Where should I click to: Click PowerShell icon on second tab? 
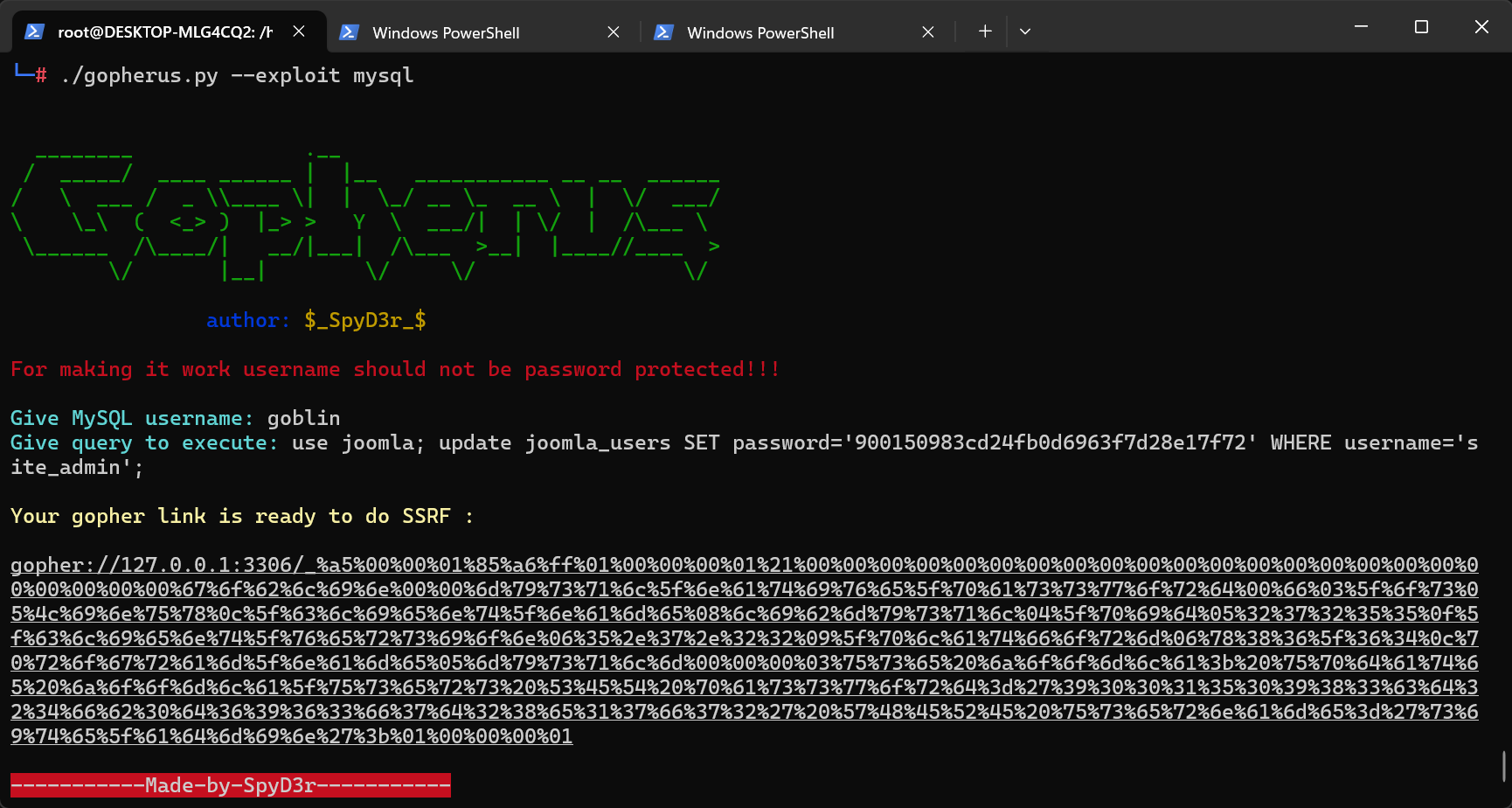click(349, 32)
